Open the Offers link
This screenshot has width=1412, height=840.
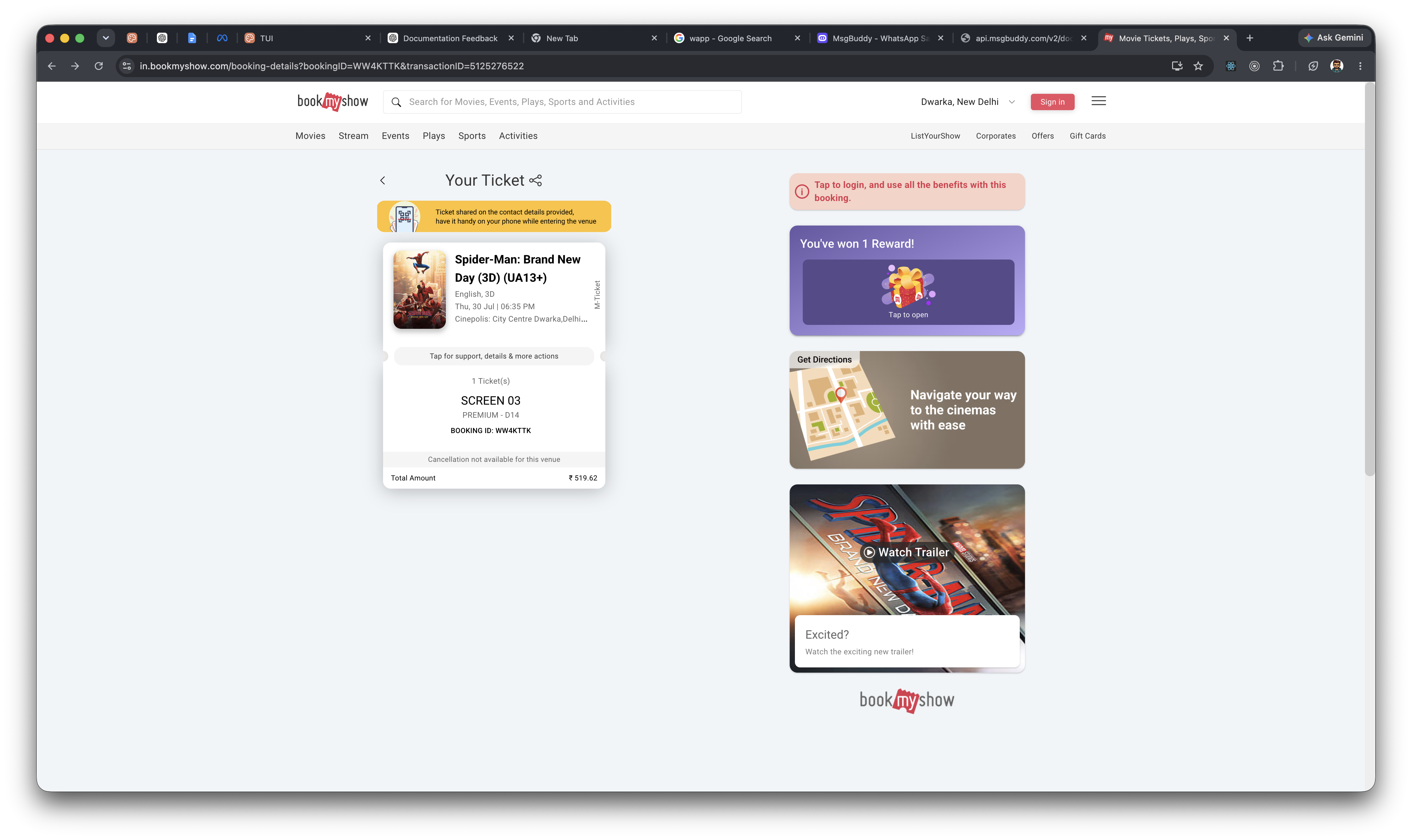[x=1043, y=136]
